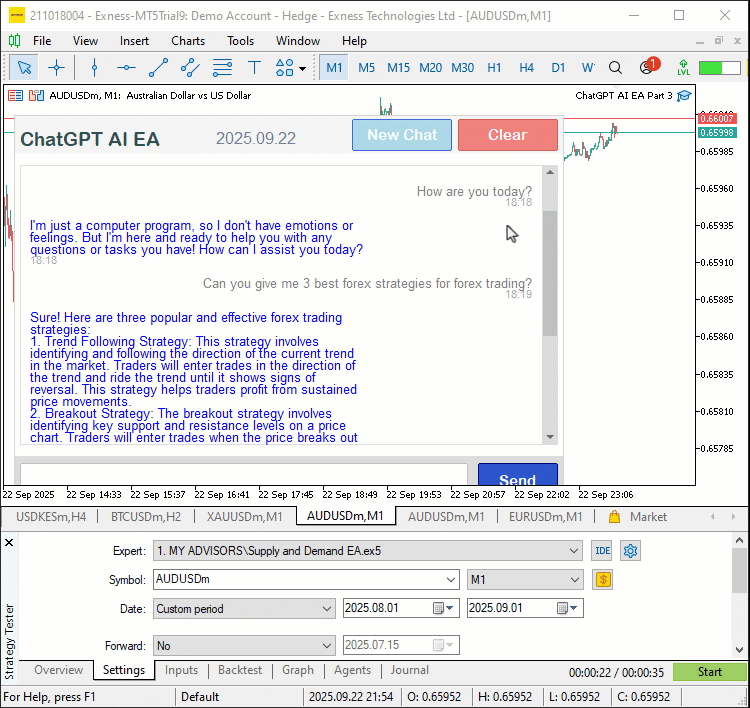The width and height of the screenshot is (750, 708).
Task: Open the search magnifier icon
Action: point(615,67)
